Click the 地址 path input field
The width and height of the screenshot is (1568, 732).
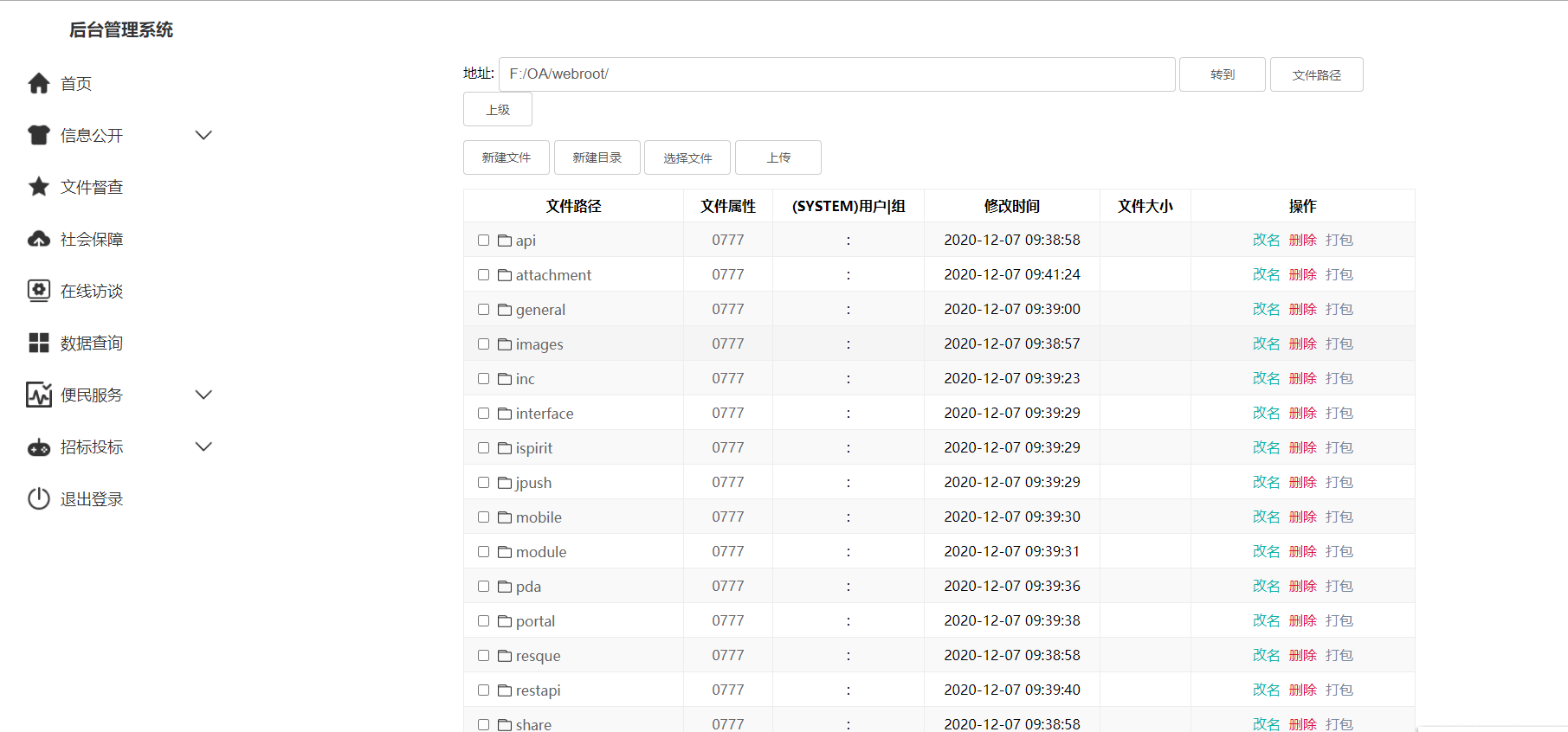point(836,74)
